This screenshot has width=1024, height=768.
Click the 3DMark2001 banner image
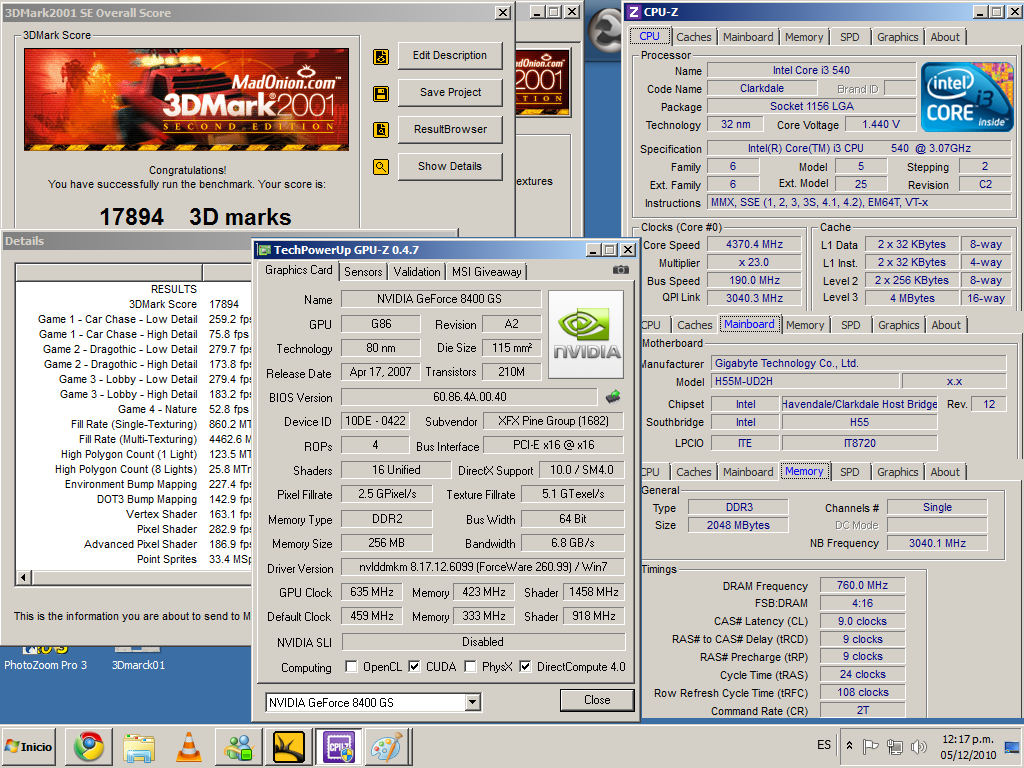point(187,99)
